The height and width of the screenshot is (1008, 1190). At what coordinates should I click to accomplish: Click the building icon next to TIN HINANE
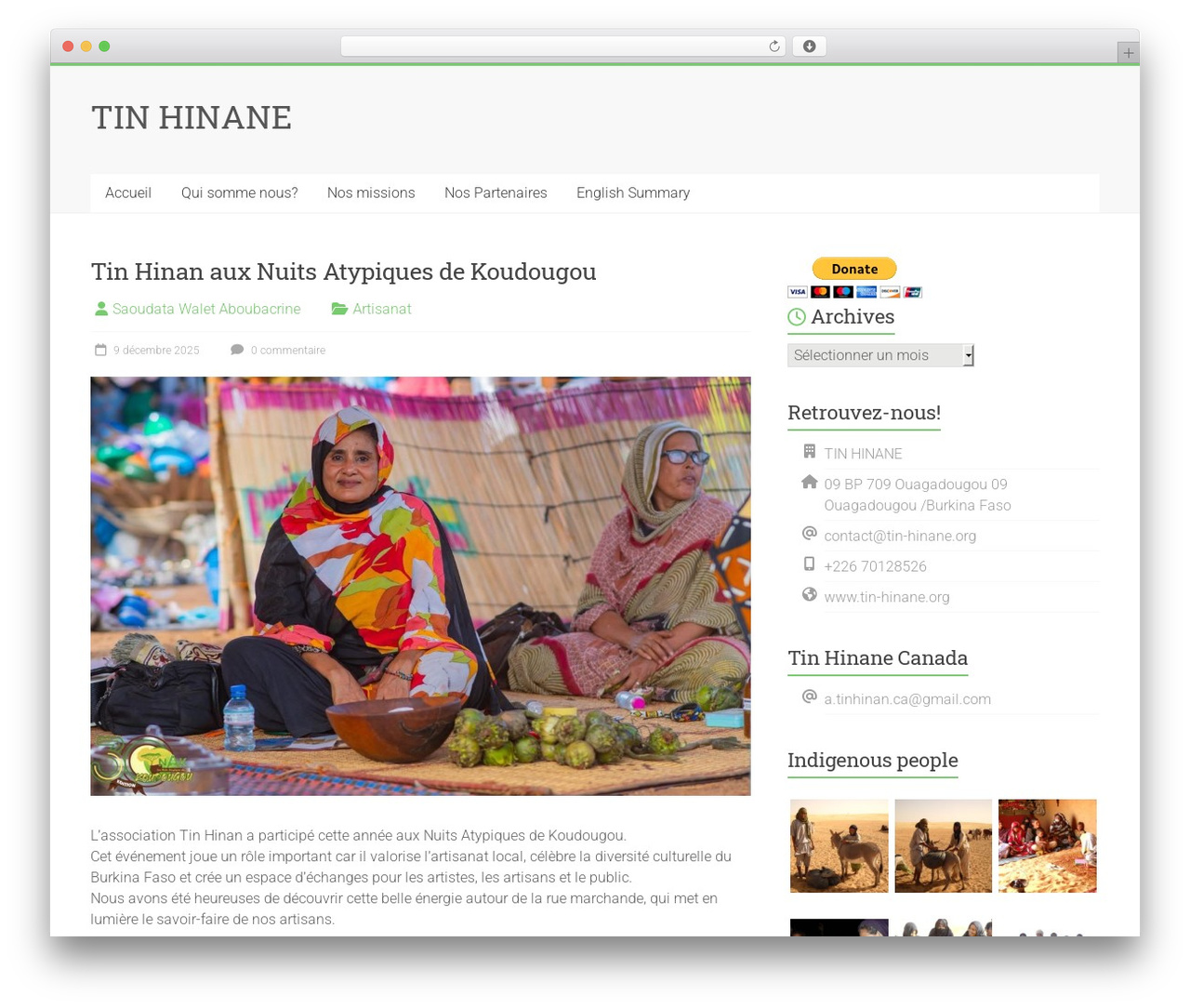(x=810, y=452)
